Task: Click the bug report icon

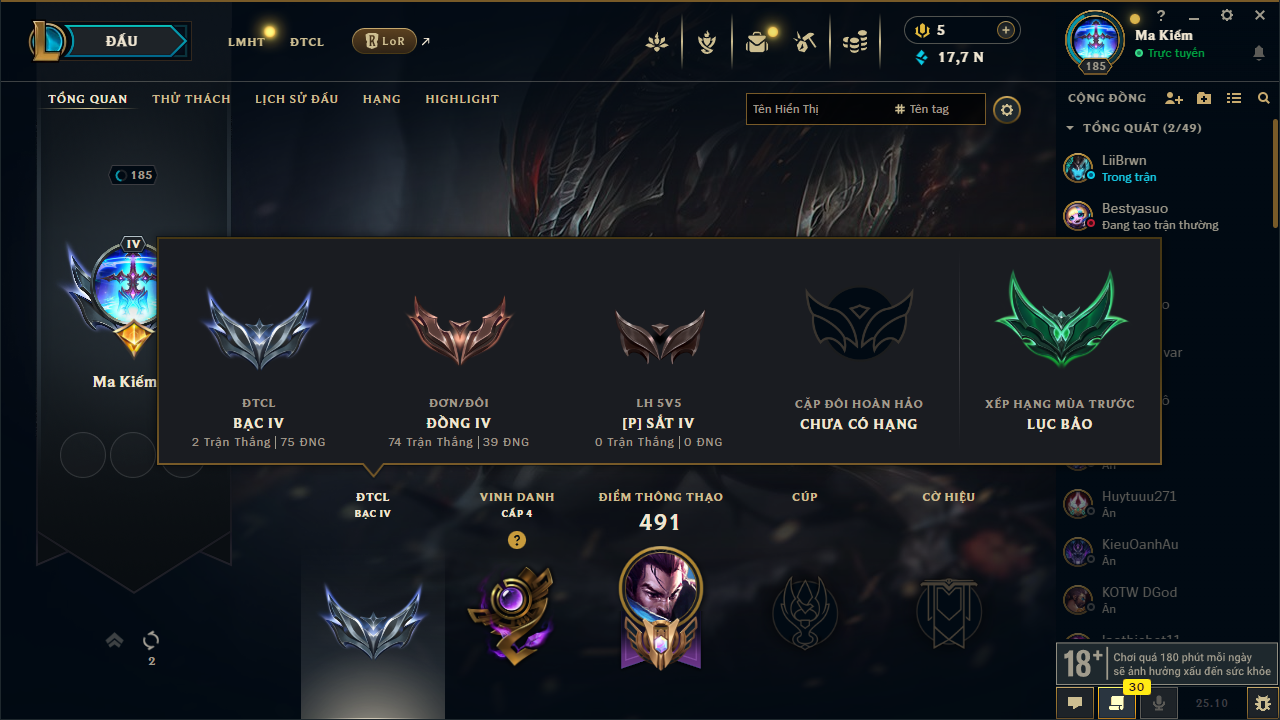Action: coord(1263,703)
